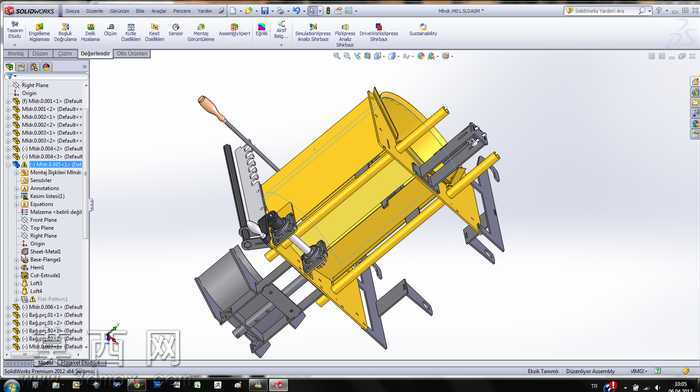Open the Yardım menu
The width and height of the screenshot is (700, 392).
coord(205,11)
